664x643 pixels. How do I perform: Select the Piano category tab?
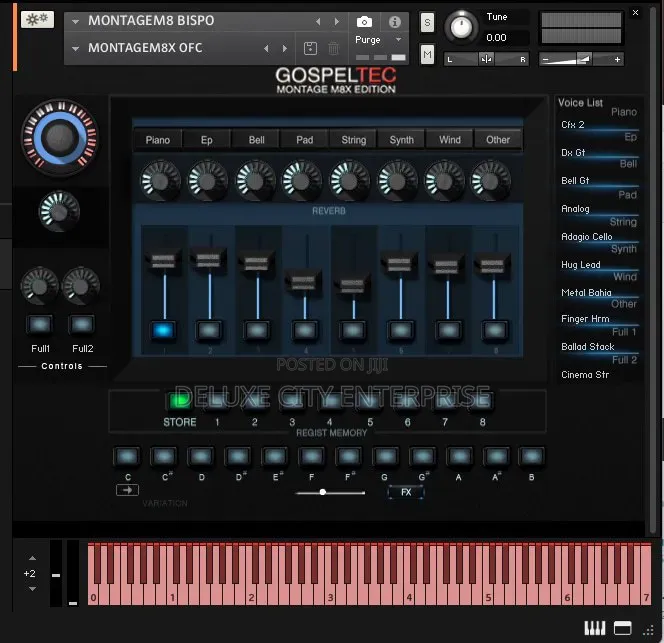pos(158,140)
